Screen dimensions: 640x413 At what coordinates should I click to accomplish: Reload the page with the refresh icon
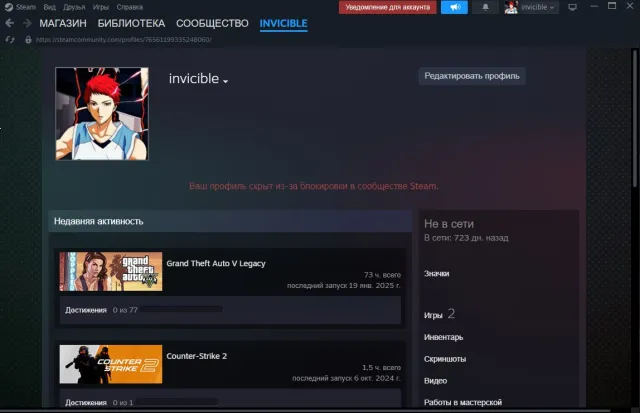tap(10, 40)
